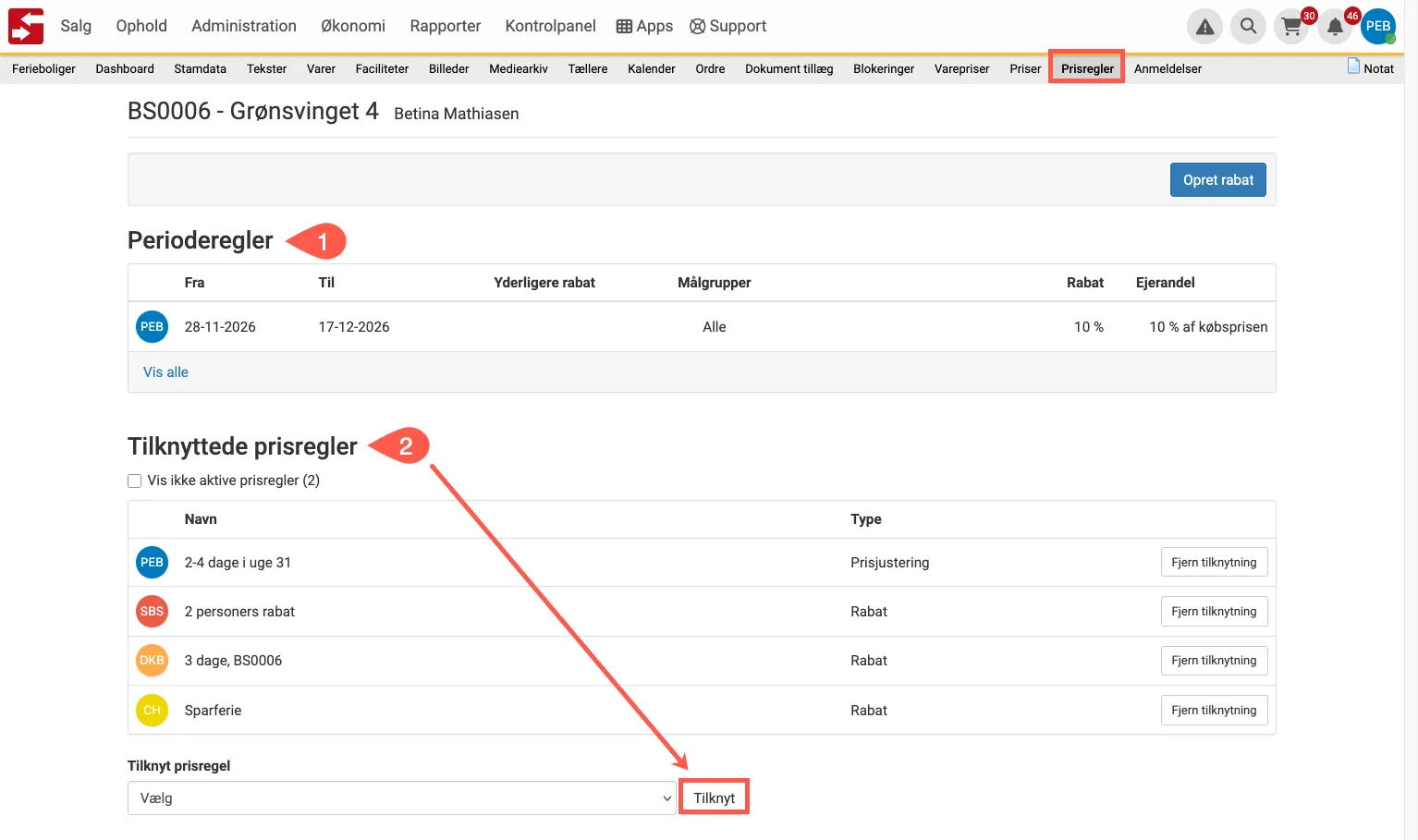
Task: Open the PEB user profile avatar
Action: (x=1378, y=27)
